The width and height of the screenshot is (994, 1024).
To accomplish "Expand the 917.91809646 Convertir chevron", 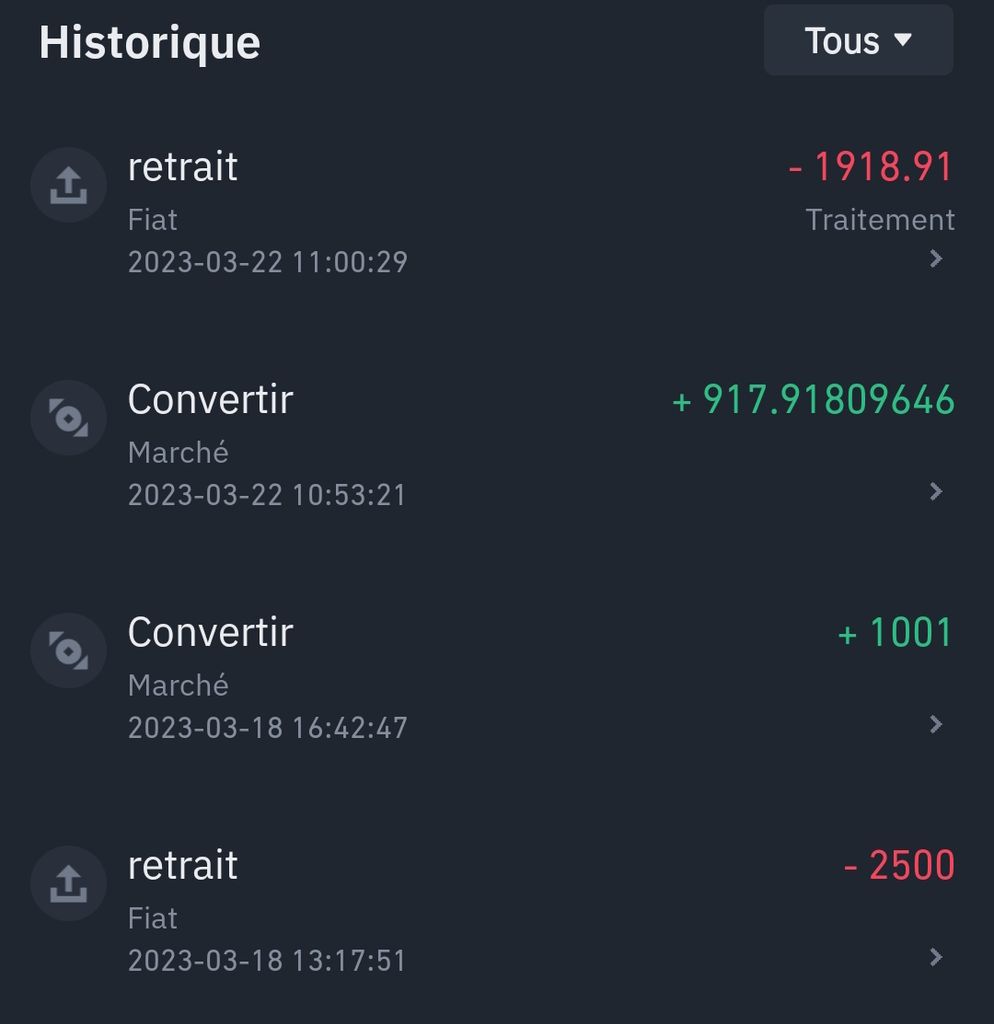I will [x=936, y=491].
